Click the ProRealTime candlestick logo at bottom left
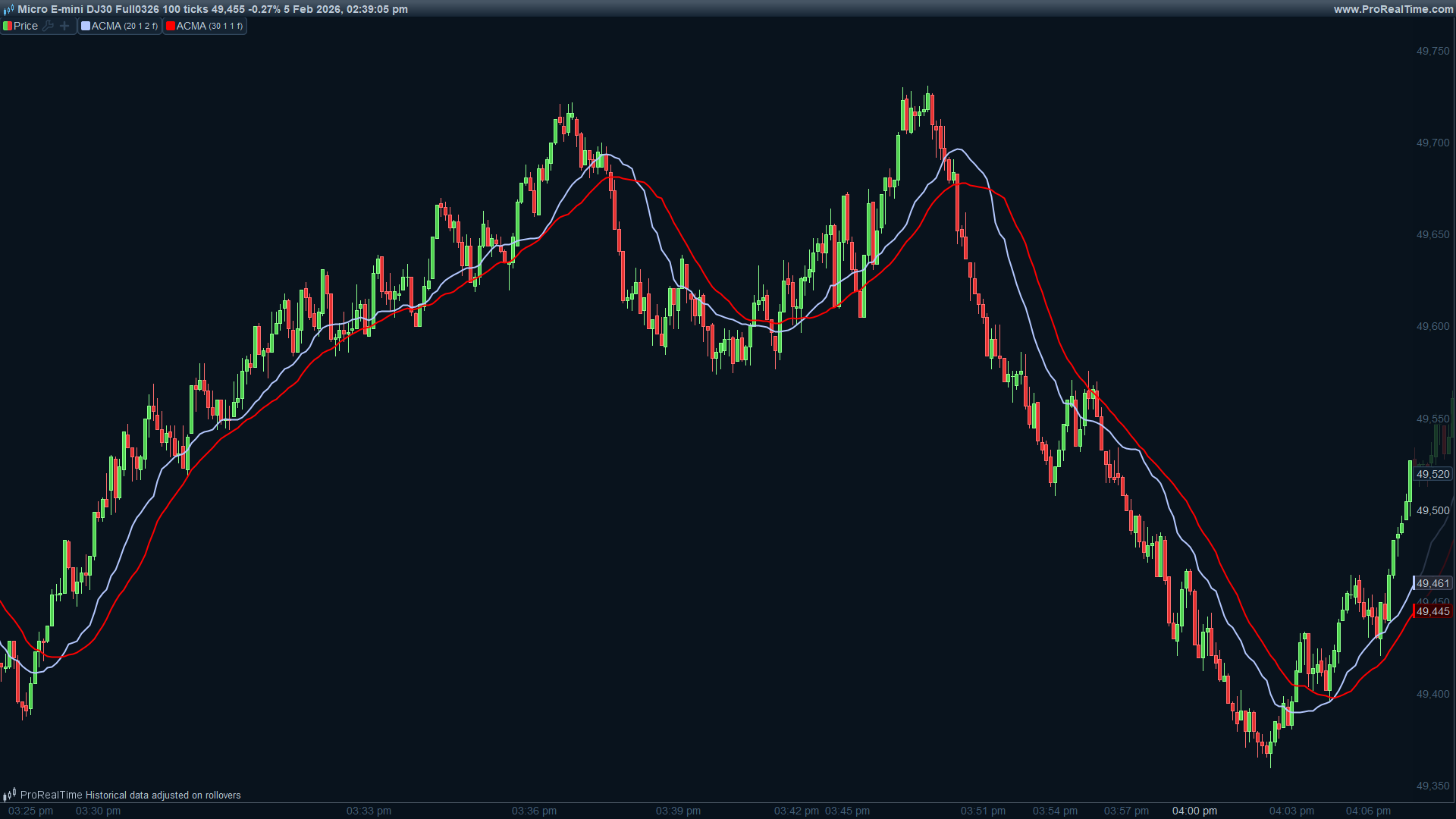The image size is (1456, 819). tap(9, 795)
